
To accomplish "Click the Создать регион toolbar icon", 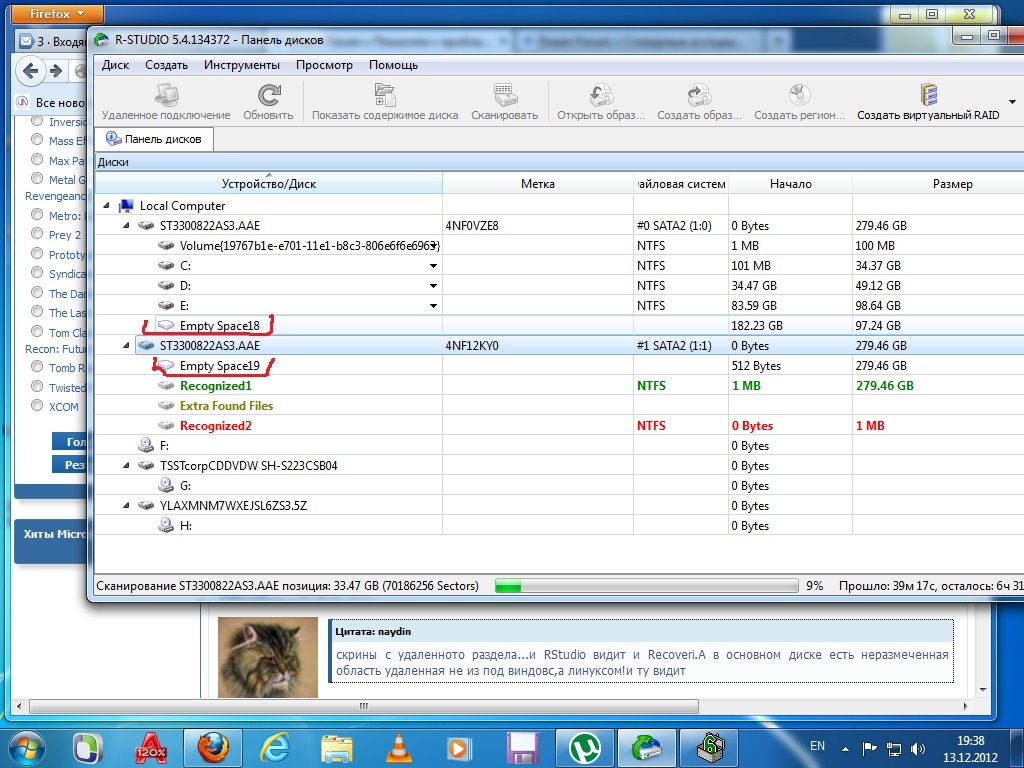I will tap(799, 95).
